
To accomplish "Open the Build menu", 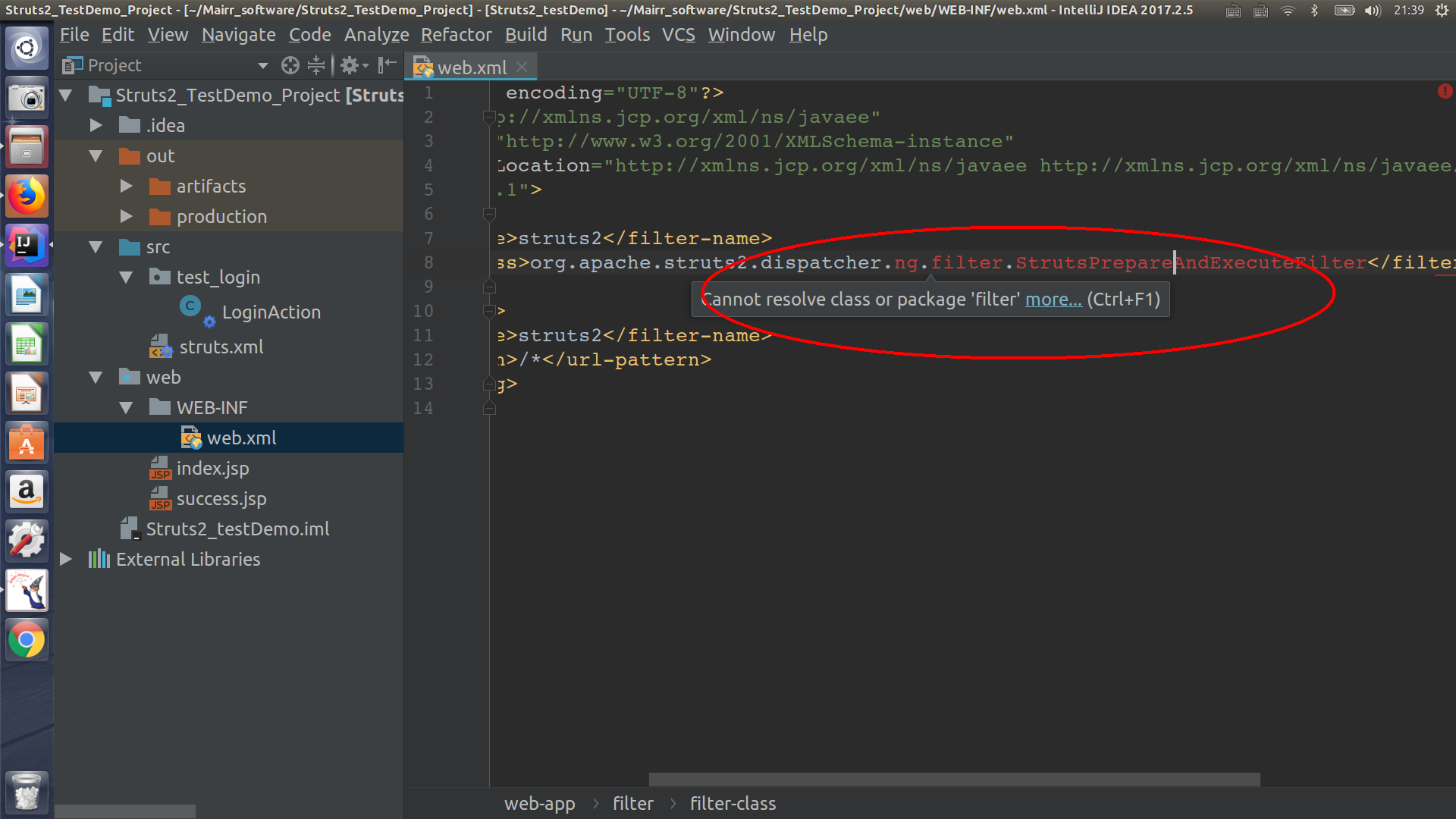I will point(526,35).
